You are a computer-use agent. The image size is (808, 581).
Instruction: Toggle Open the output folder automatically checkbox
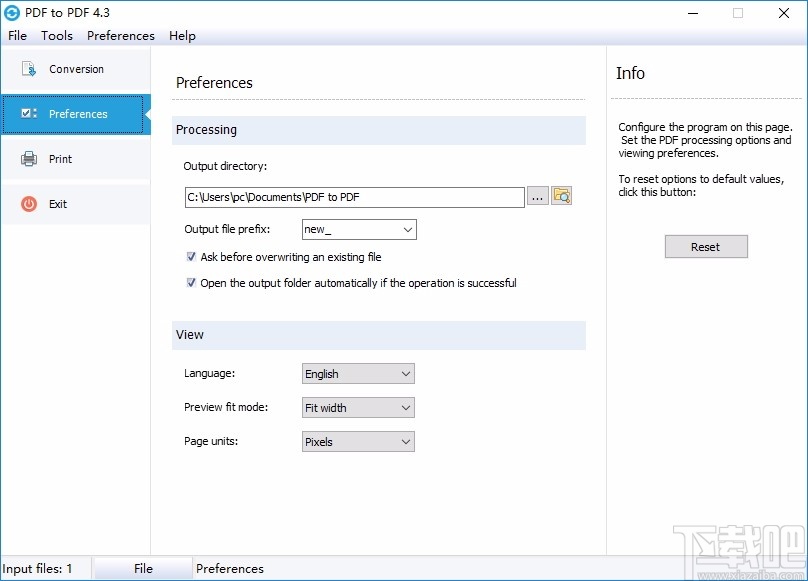click(x=191, y=283)
